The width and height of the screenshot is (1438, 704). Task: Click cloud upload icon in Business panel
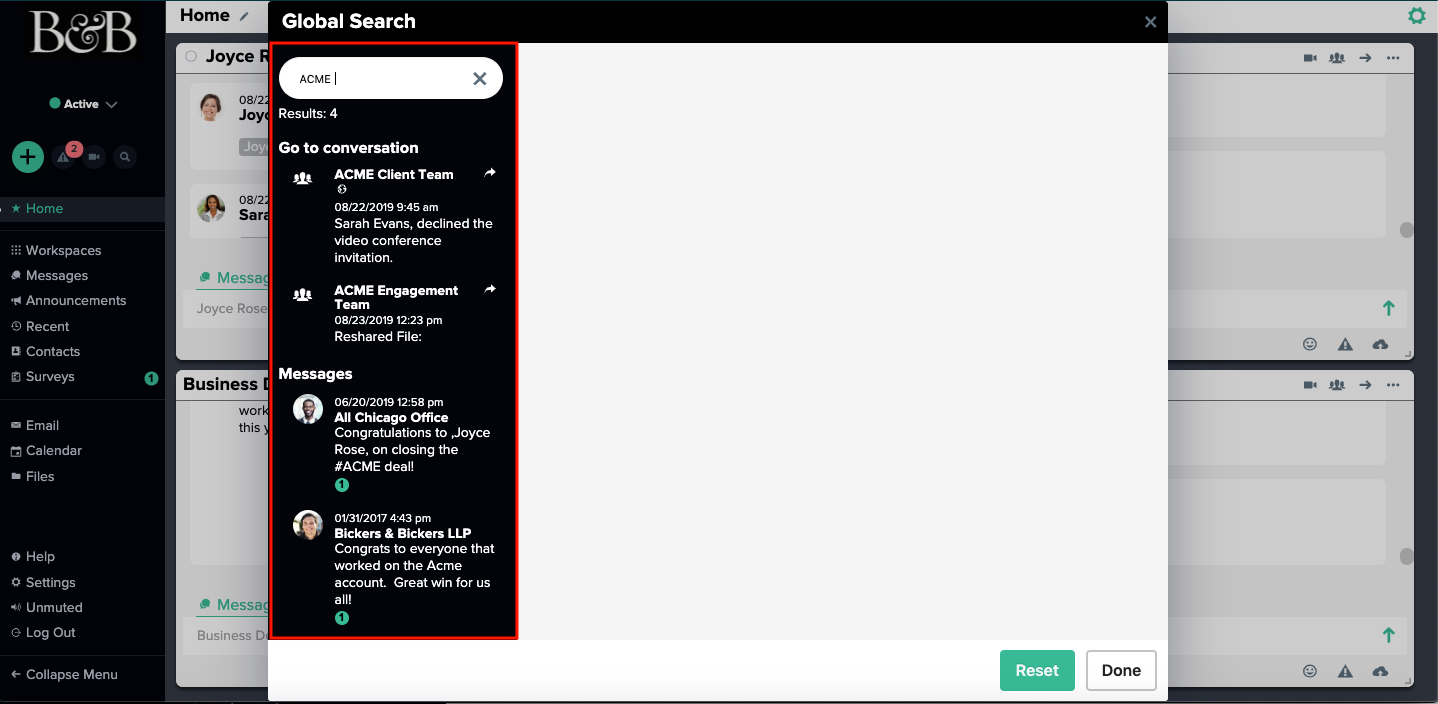point(1380,671)
